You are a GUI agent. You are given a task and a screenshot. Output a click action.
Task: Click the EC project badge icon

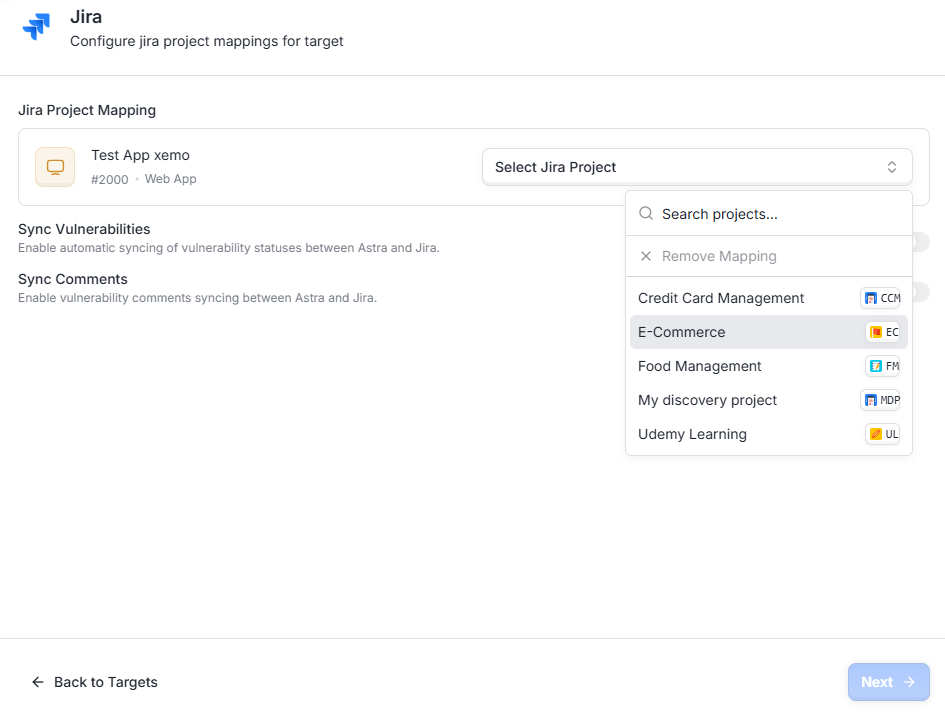point(876,332)
